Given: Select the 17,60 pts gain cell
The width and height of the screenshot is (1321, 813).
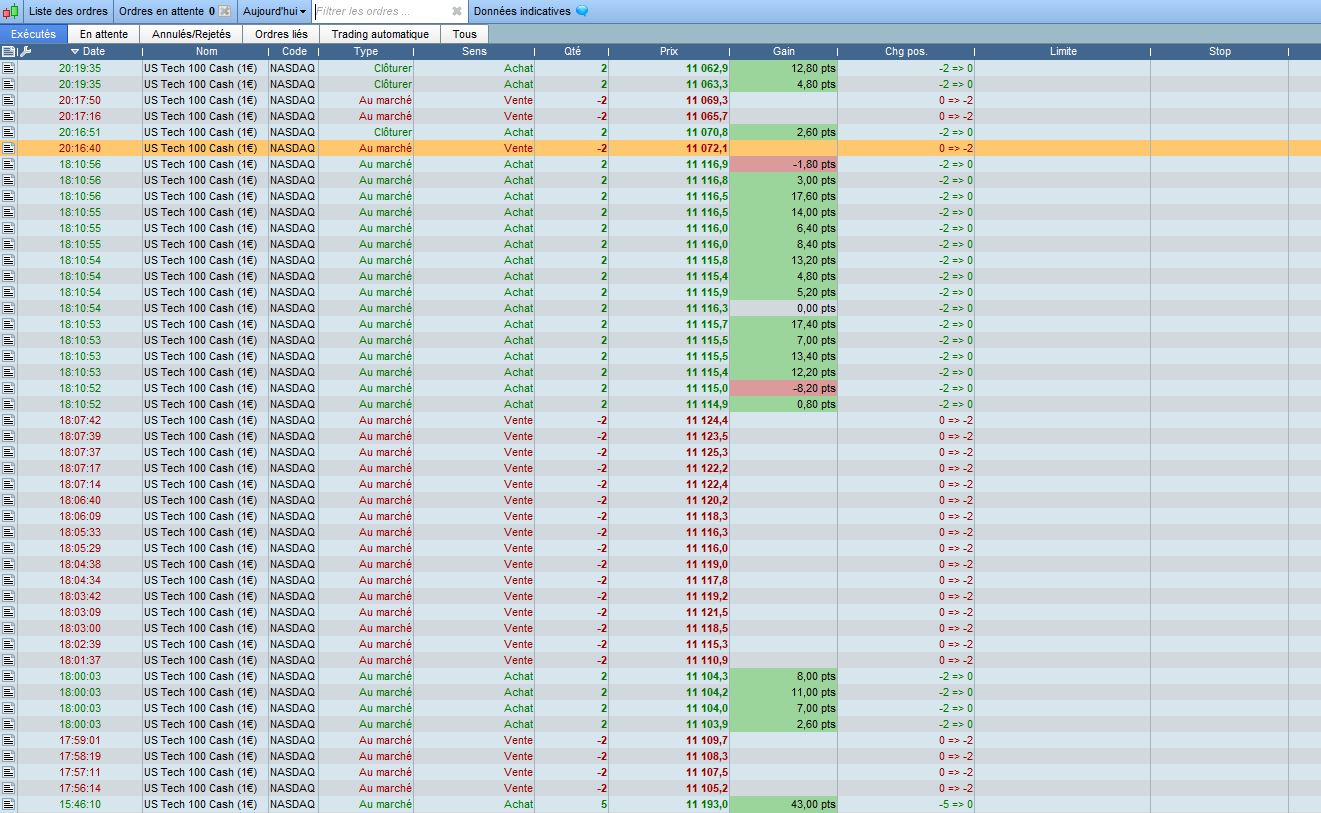Looking at the screenshot, I should (784, 196).
